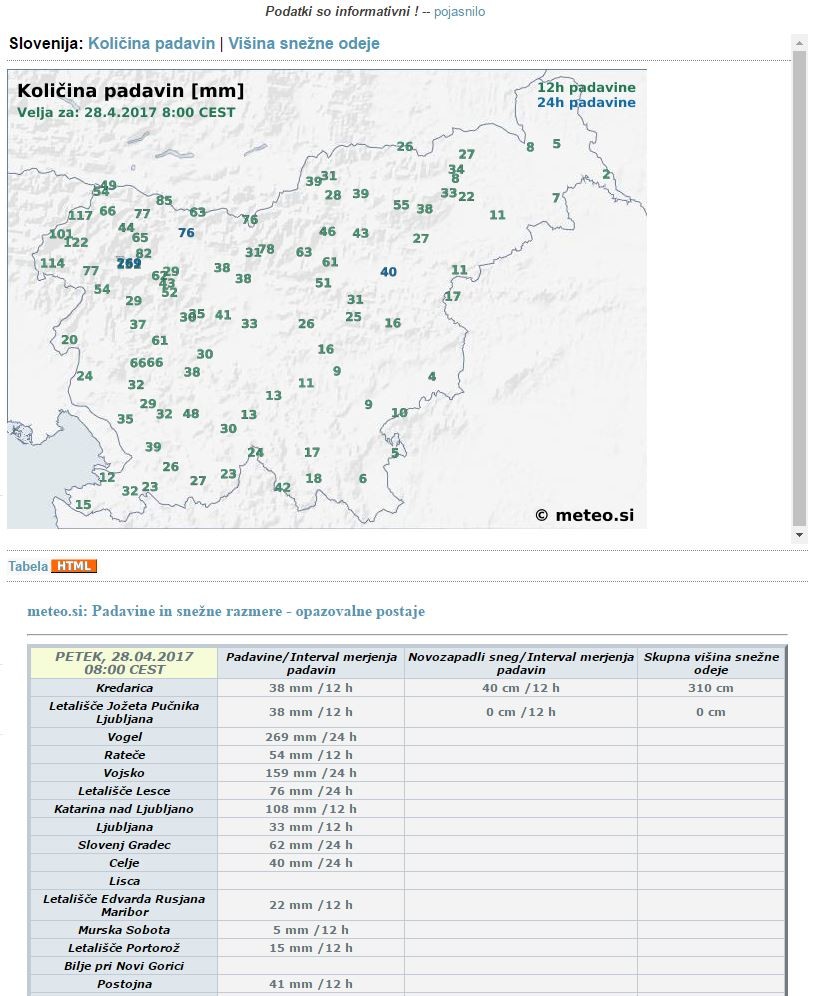This screenshot has width=816, height=996.
Task: Click the vertical scrollbar thumb
Action: pos(799,288)
